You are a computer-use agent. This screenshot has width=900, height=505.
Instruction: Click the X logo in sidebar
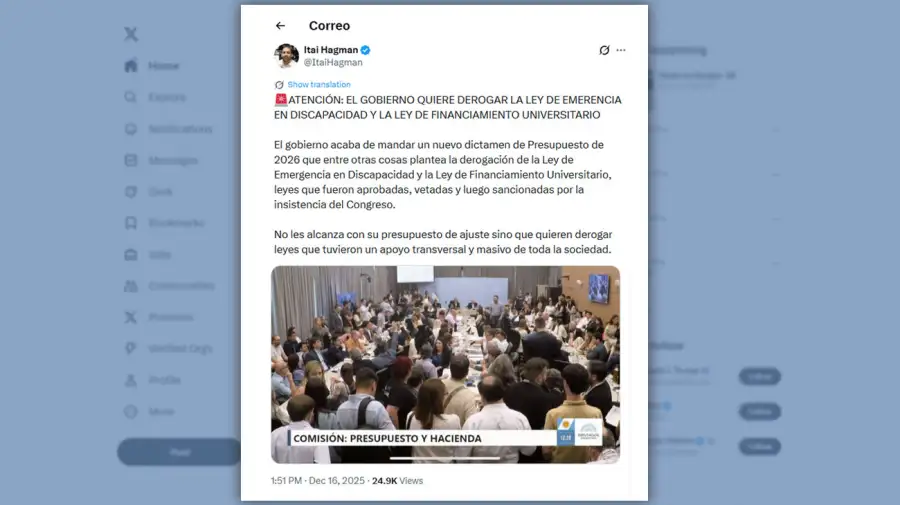tap(131, 34)
